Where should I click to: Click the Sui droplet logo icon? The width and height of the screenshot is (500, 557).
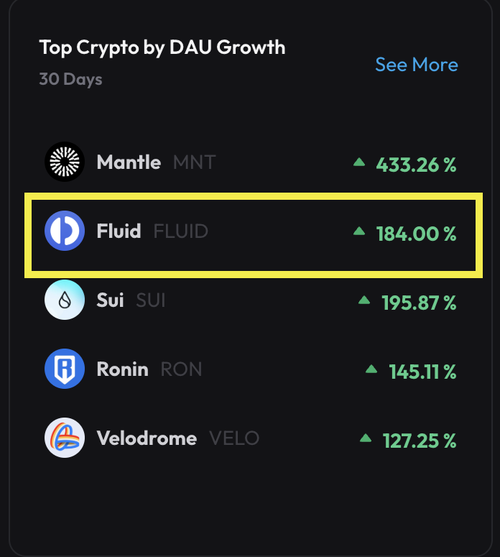pyautogui.click(x=65, y=300)
